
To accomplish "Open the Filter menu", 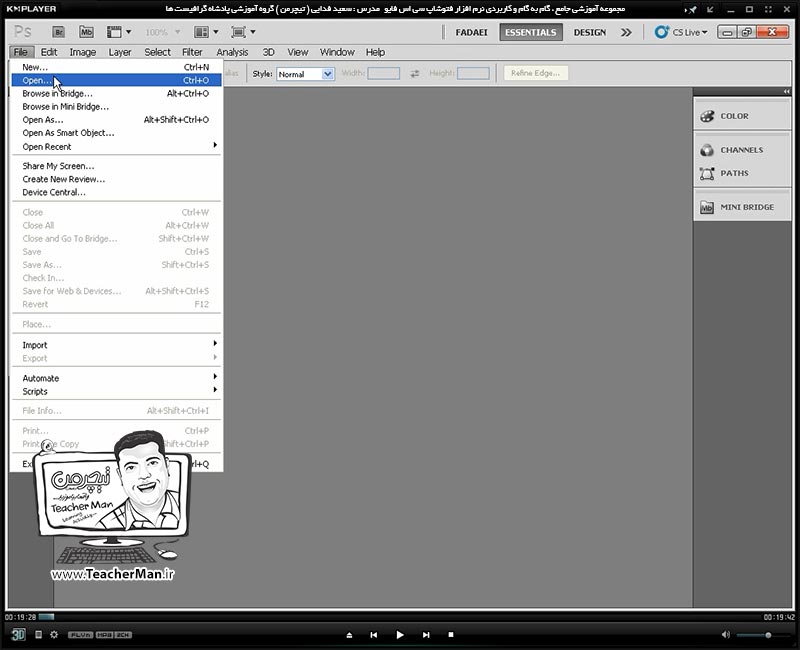I will 192,52.
